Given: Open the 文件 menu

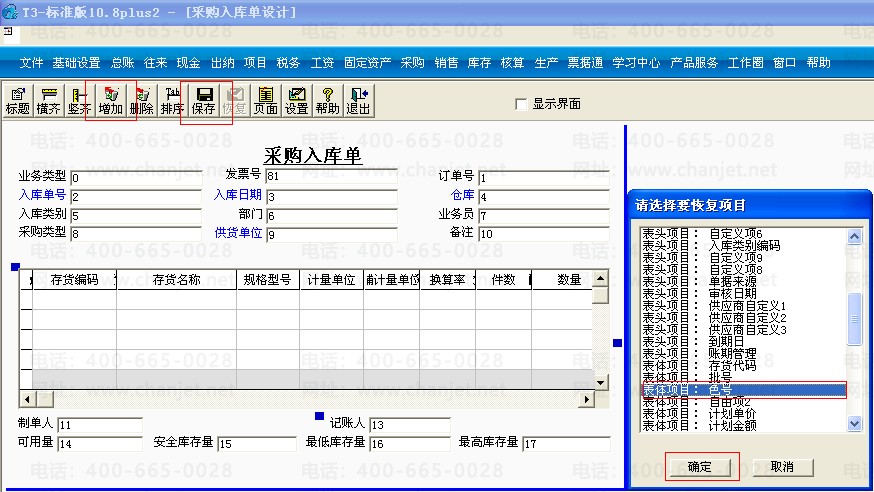Looking at the screenshot, I should coord(31,63).
